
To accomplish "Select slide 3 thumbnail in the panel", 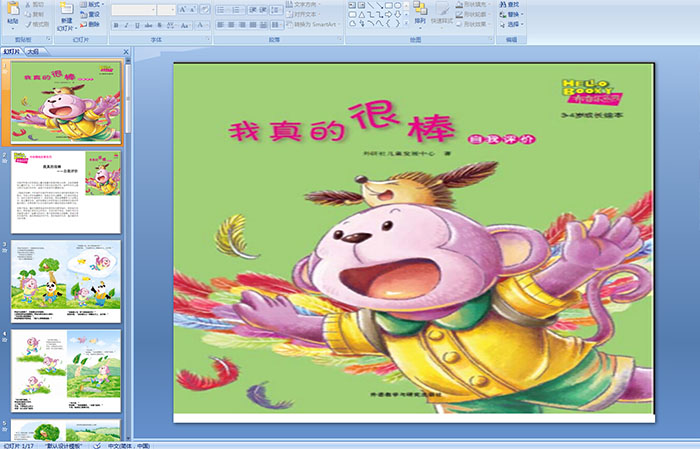I will [66, 275].
